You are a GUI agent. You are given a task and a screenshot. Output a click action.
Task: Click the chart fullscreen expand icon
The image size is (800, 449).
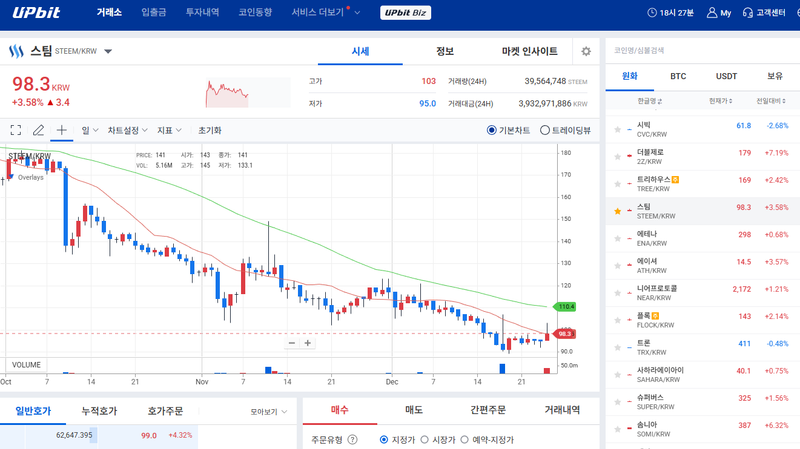15,130
